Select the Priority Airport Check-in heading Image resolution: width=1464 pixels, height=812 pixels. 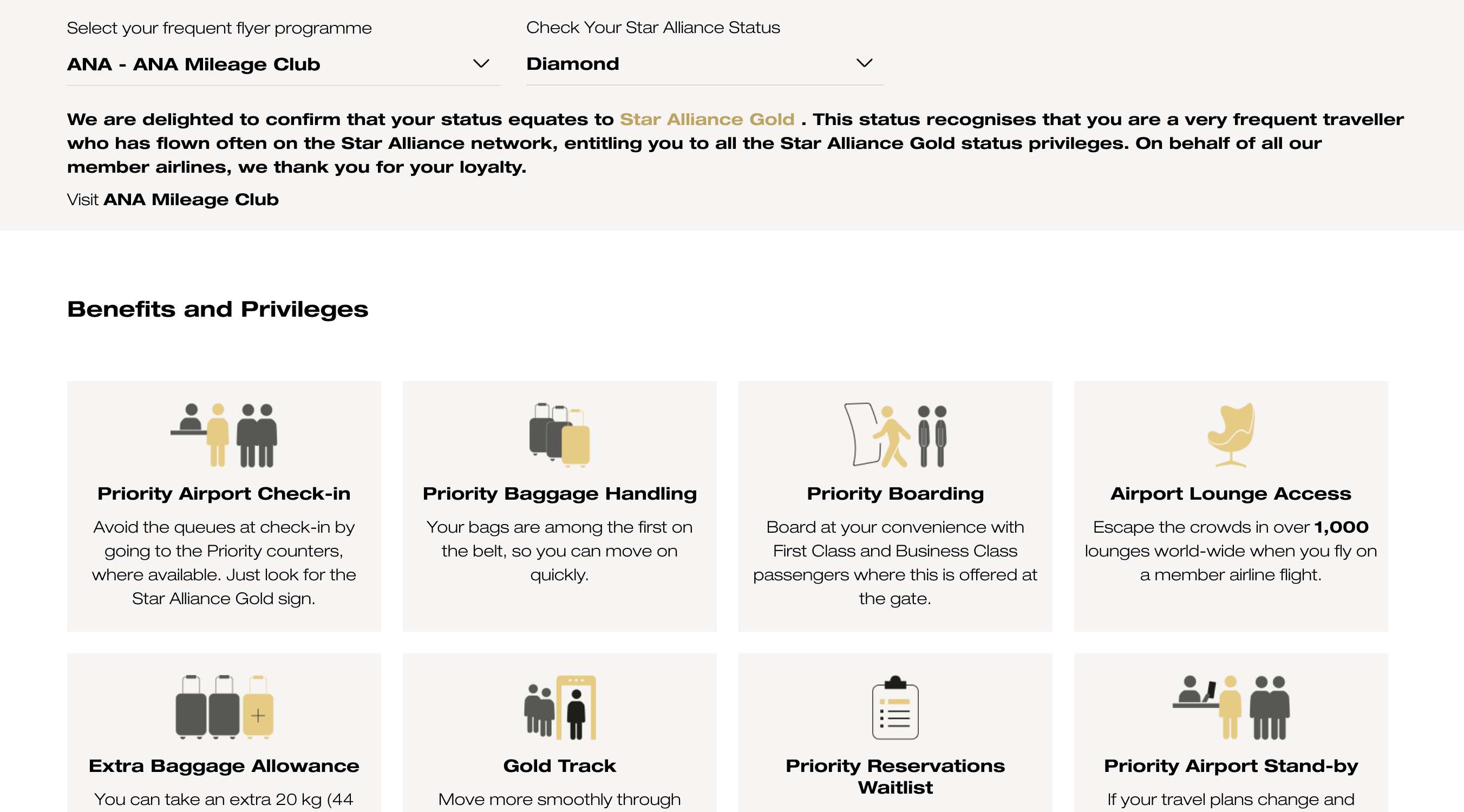tap(224, 493)
